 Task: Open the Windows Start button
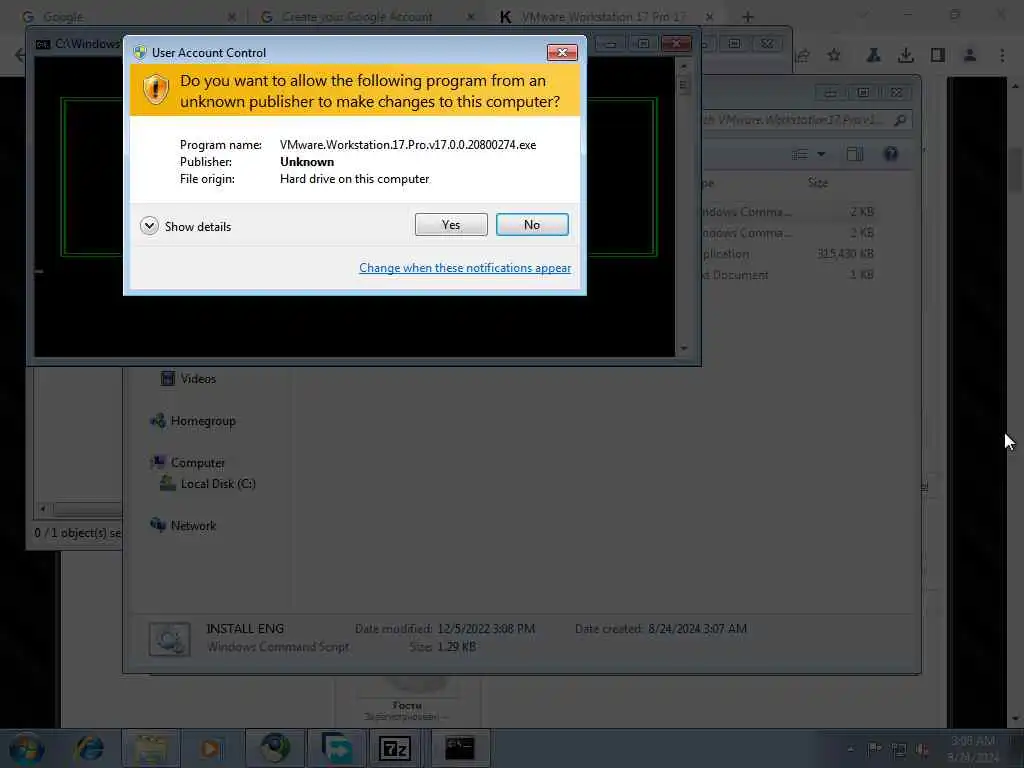(26, 748)
